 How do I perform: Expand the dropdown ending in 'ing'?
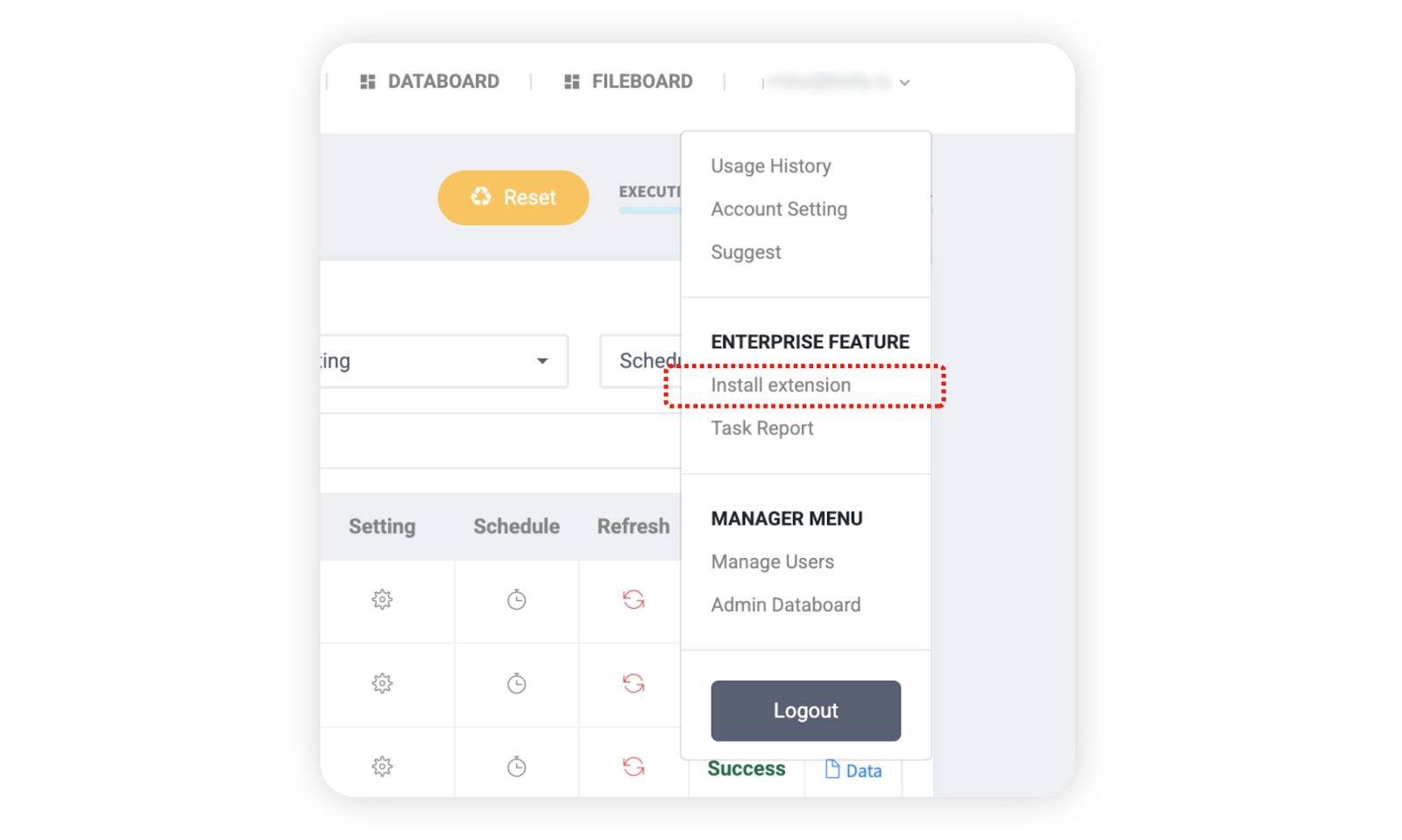point(542,361)
